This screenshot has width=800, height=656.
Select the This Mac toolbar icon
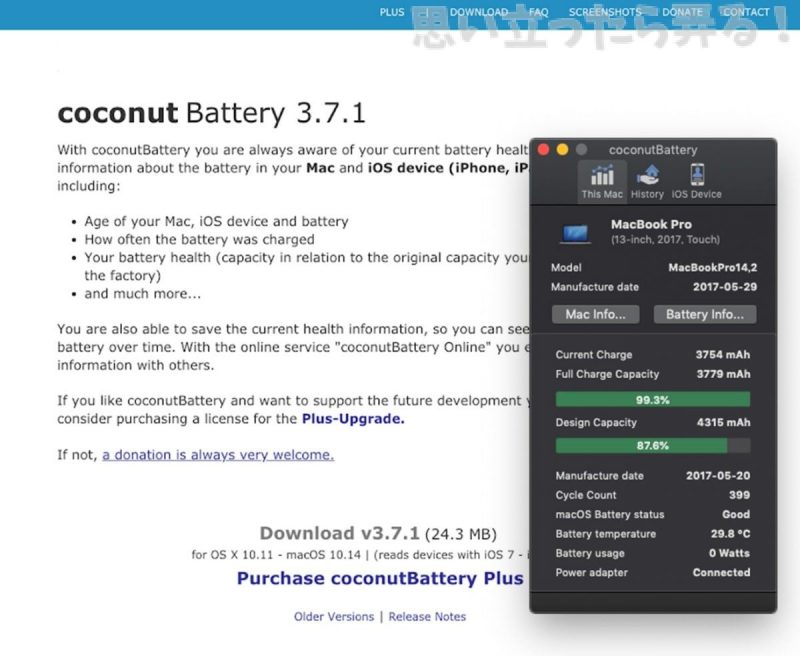tap(602, 182)
